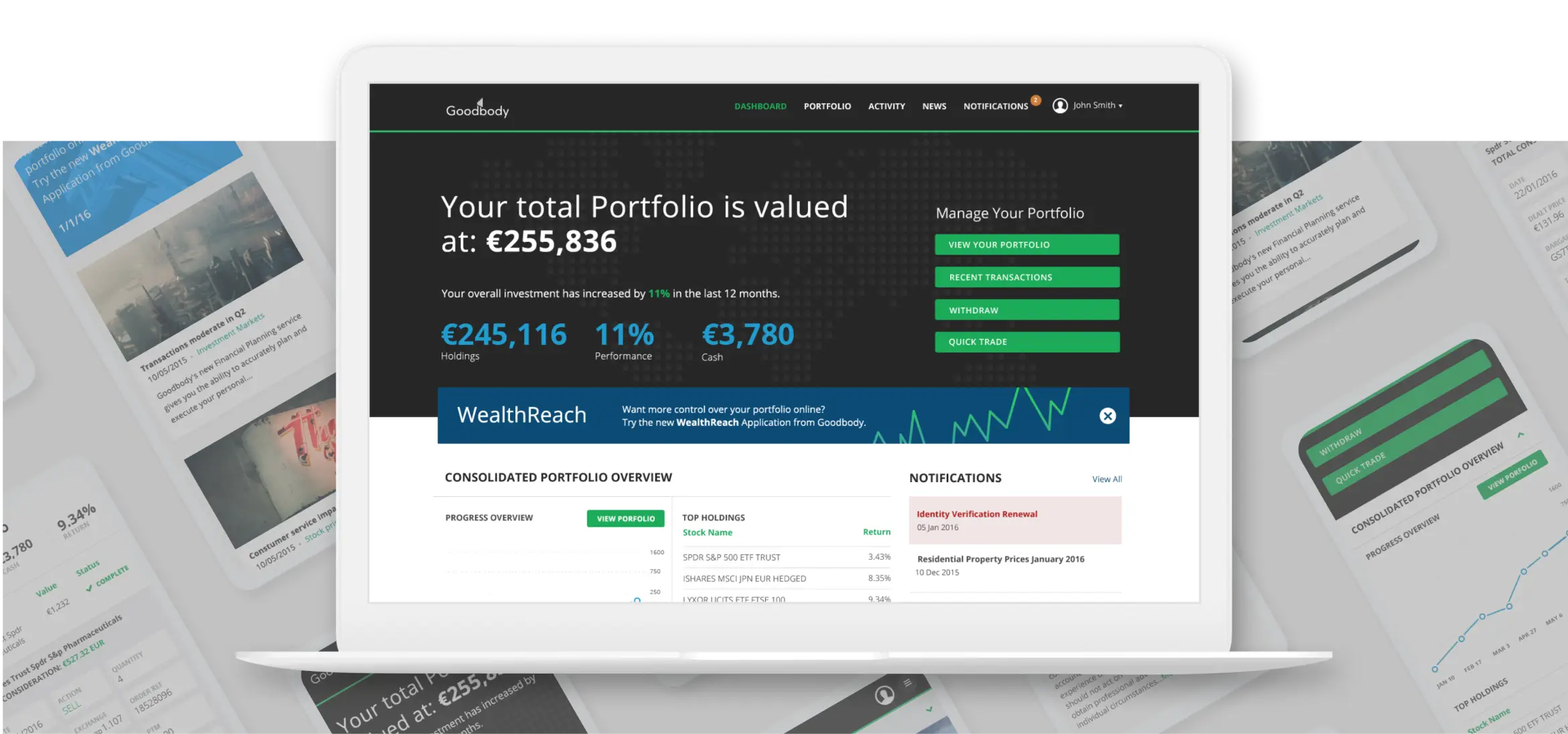Go to the Portfolio nav item

827,106
